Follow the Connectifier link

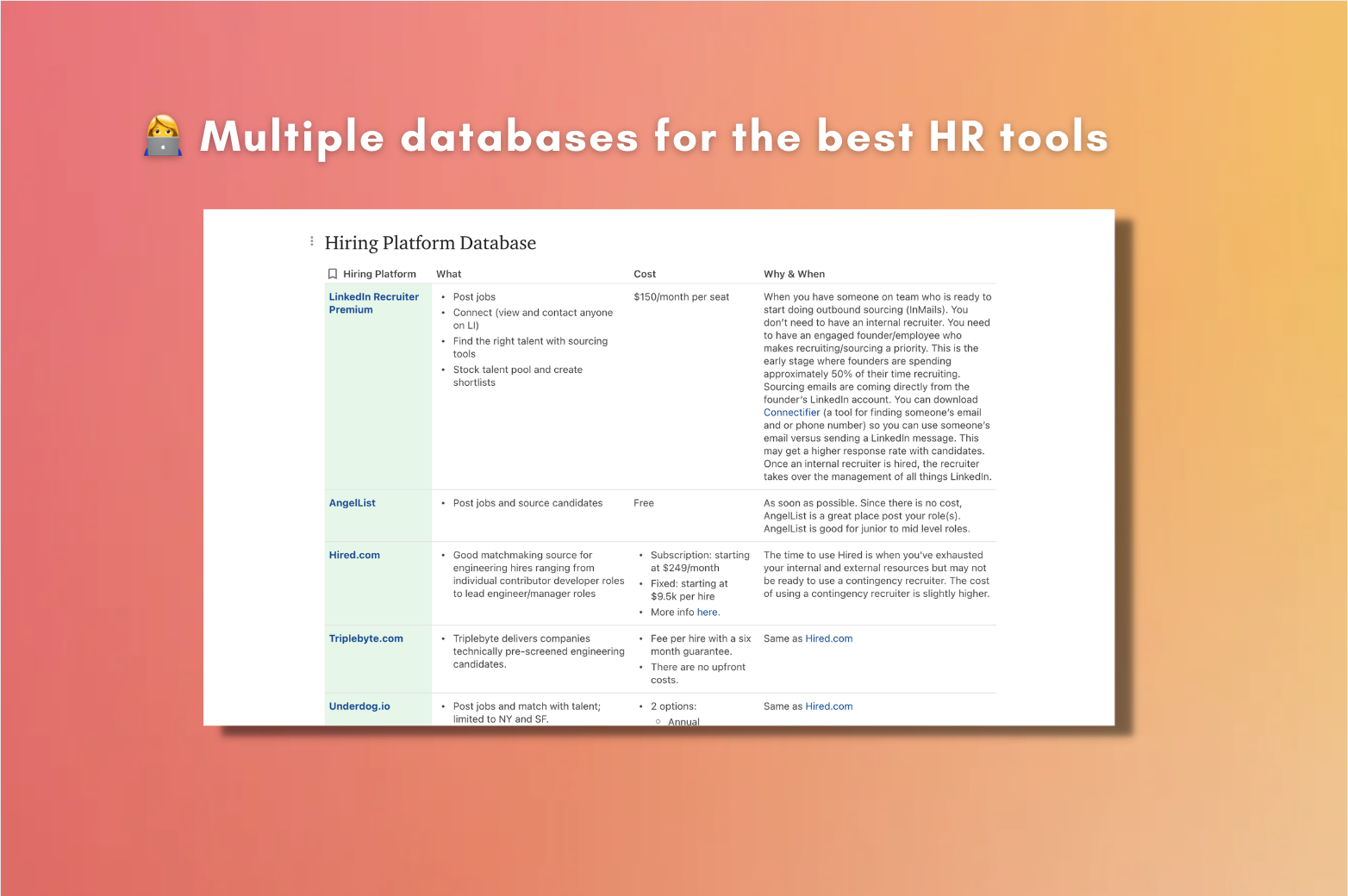(x=791, y=413)
